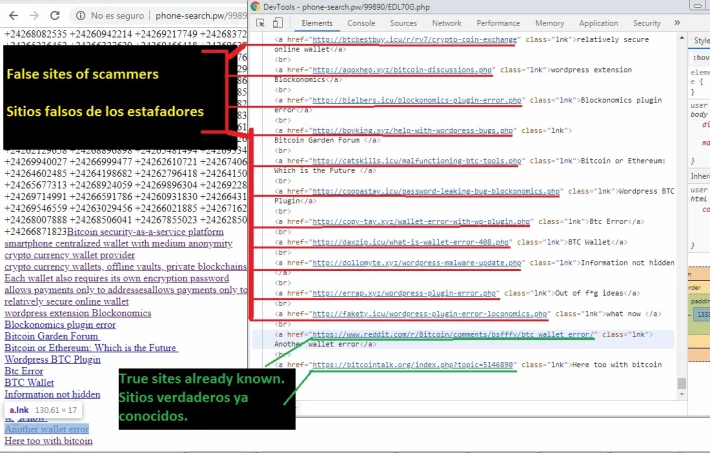The width and height of the screenshot is (710, 453).
Task: Click daxzip.icu what-is-wallet-error-408 href
Action: (411, 242)
